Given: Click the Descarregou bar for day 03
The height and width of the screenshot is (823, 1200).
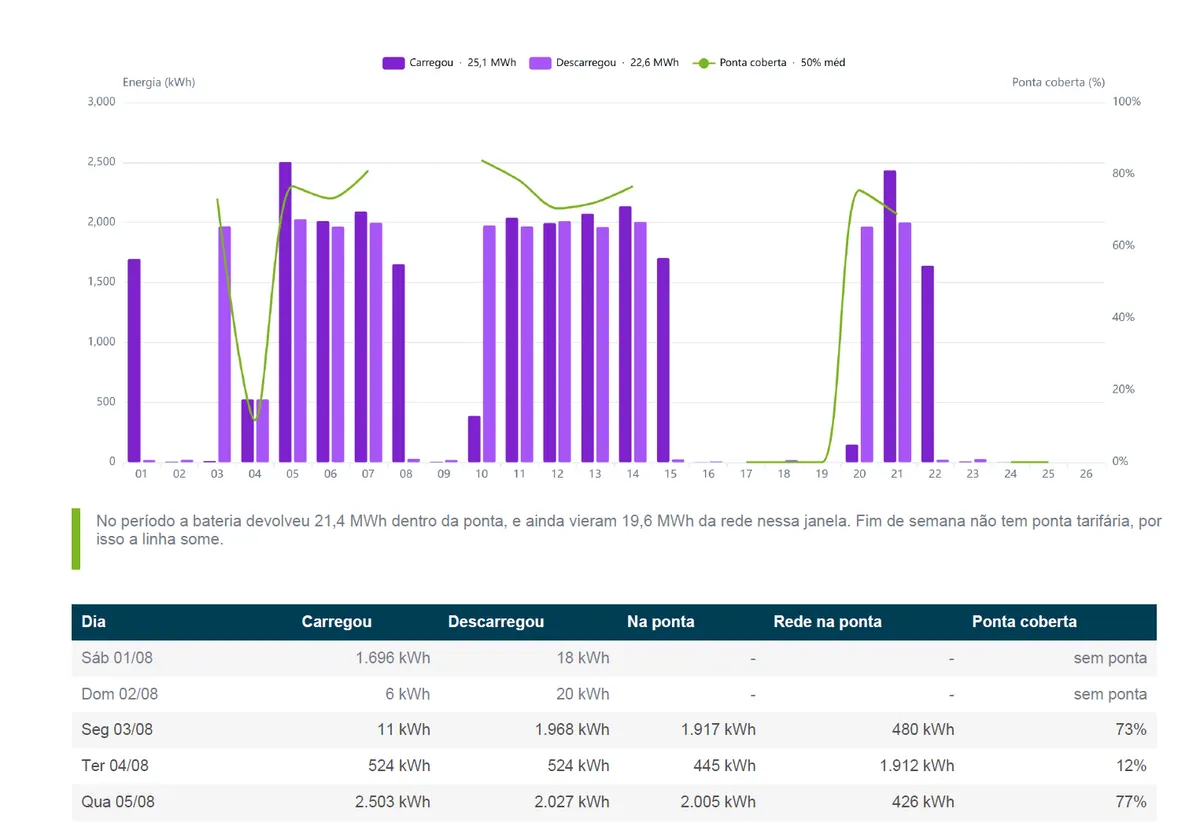Looking at the screenshot, I should pos(224,344).
